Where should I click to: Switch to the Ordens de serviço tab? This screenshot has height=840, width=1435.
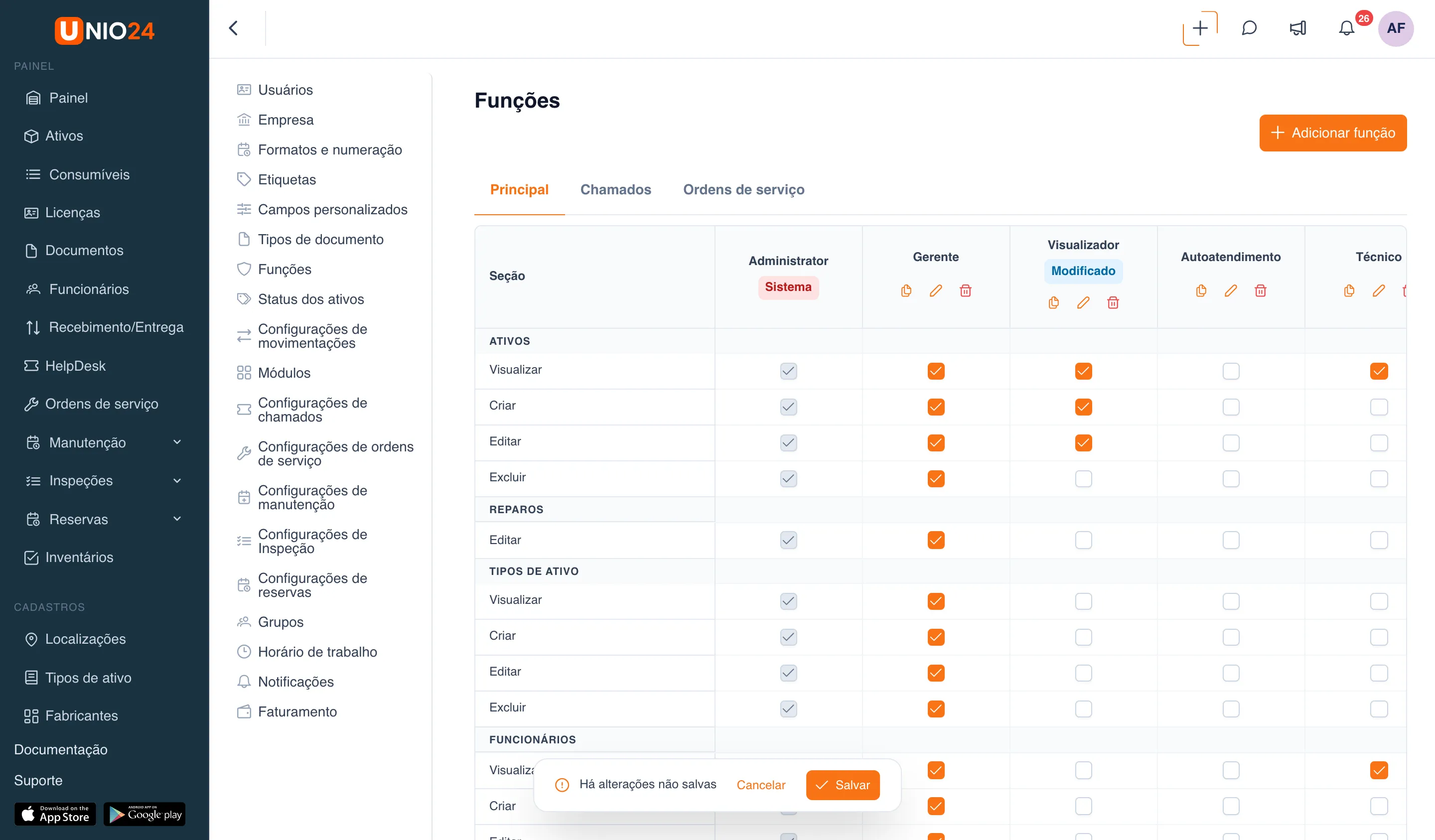tap(744, 190)
